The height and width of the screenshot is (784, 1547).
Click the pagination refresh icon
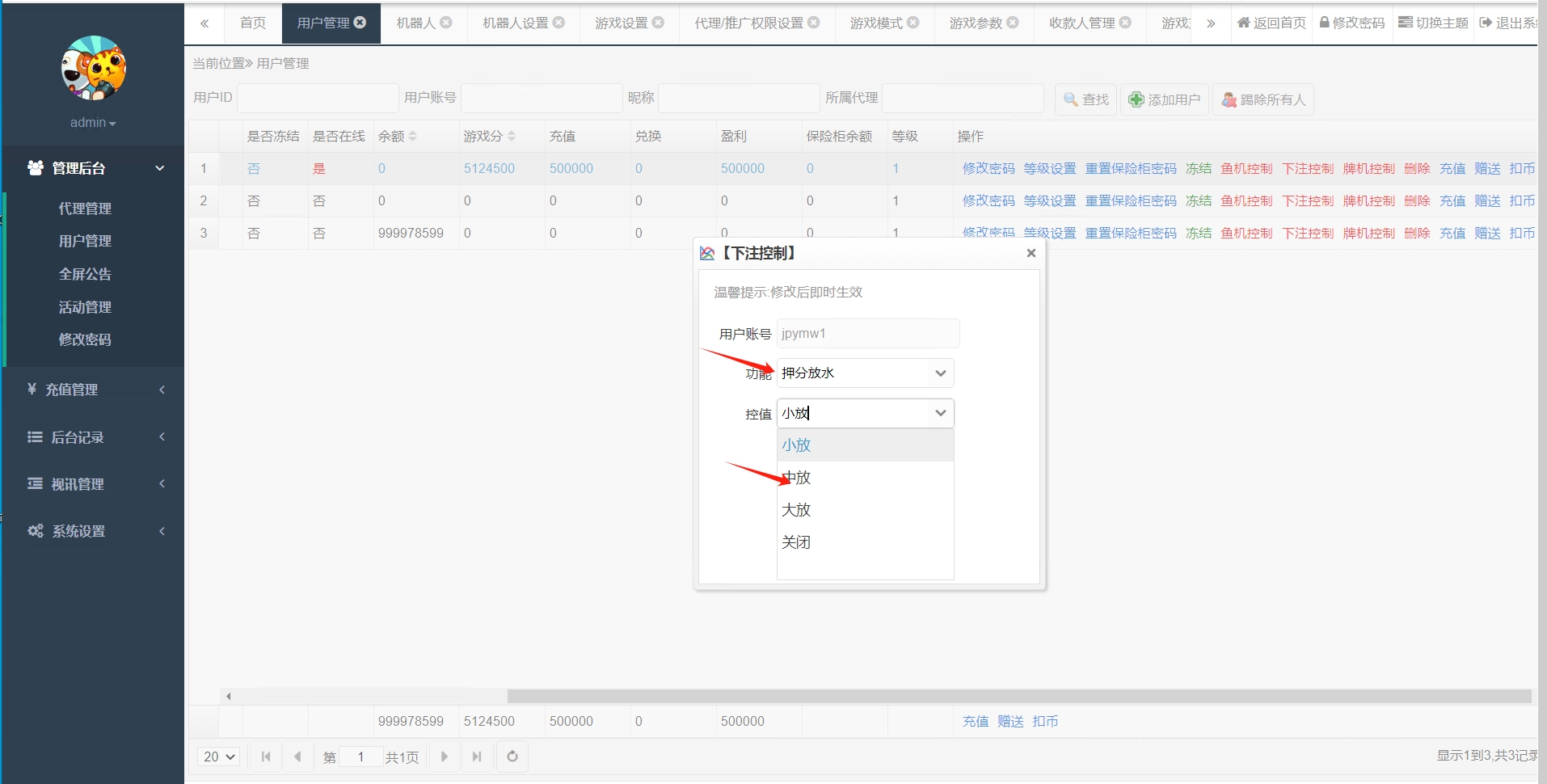(512, 757)
